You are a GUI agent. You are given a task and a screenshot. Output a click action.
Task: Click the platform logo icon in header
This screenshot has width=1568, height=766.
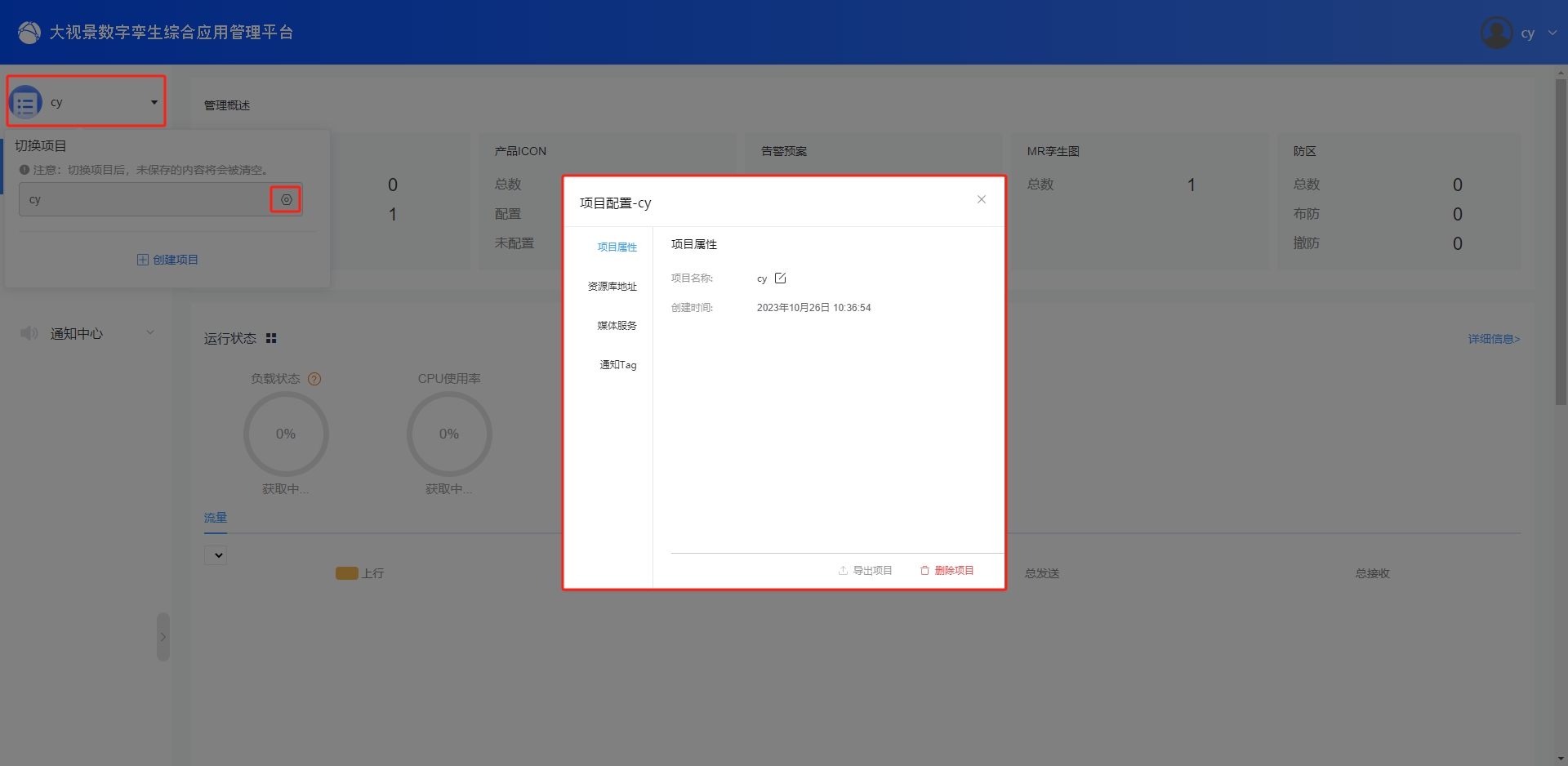[x=29, y=33]
